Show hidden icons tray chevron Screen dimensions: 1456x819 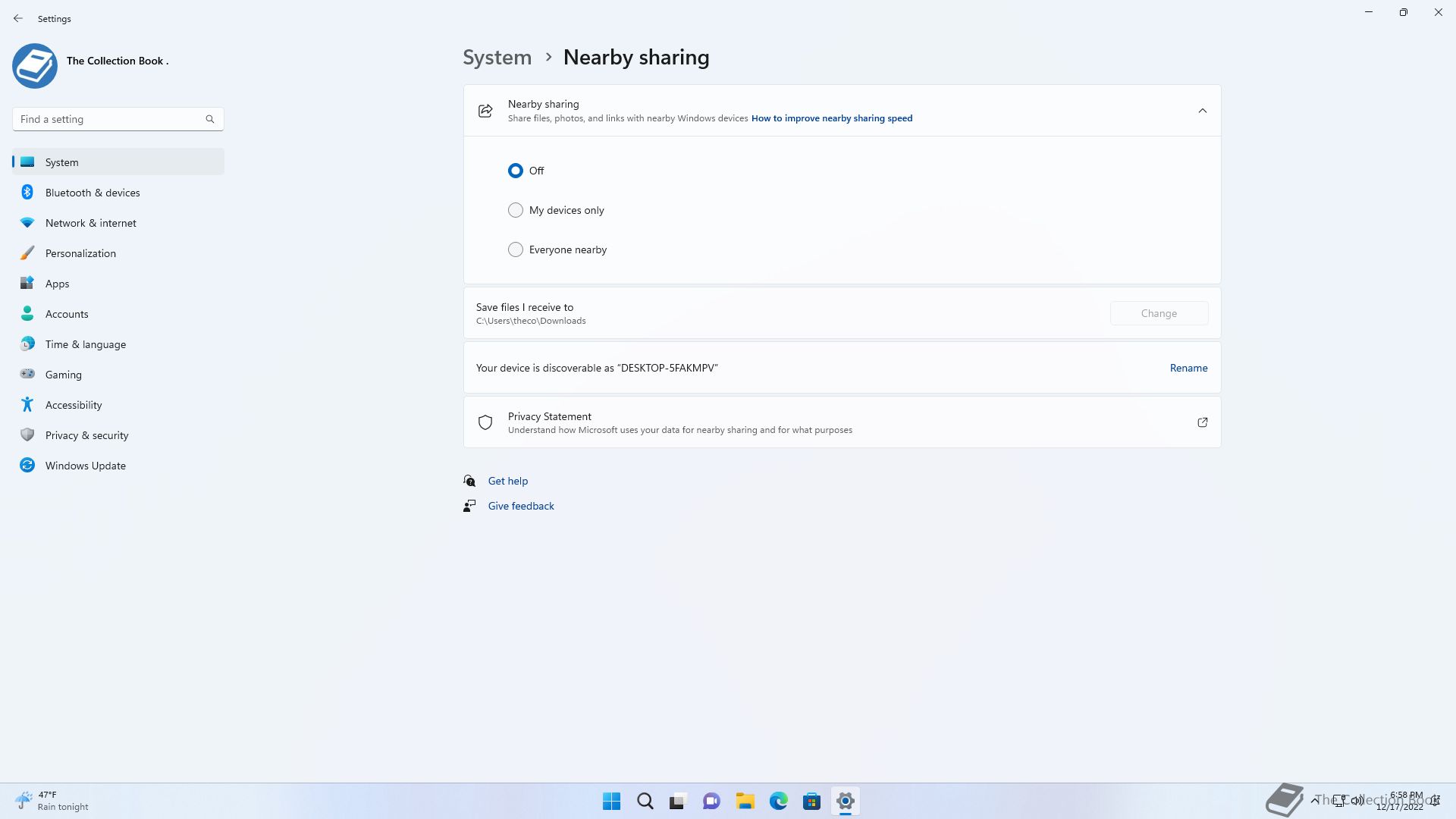[x=1314, y=800]
